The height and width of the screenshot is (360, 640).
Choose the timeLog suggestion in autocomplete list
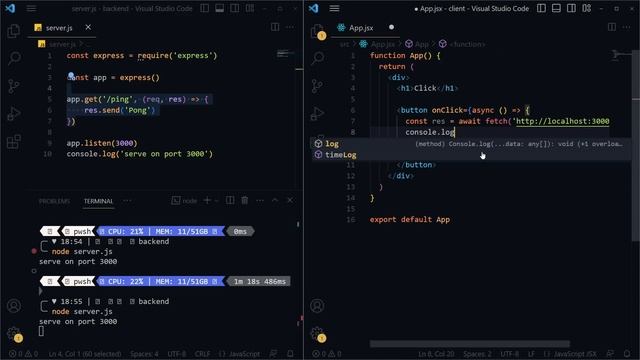point(471,155)
